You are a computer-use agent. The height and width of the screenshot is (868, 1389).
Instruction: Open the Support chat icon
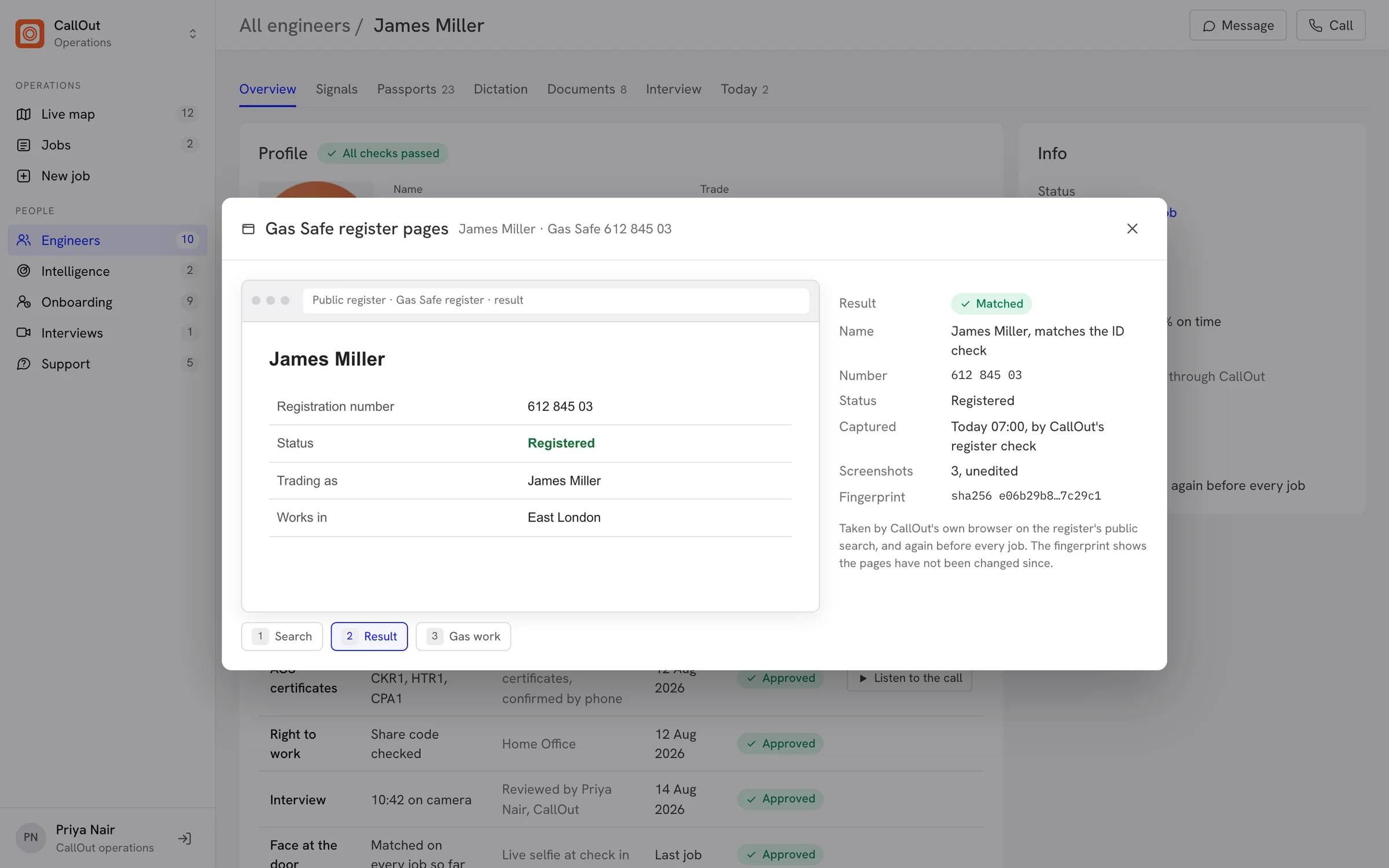[x=24, y=363]
